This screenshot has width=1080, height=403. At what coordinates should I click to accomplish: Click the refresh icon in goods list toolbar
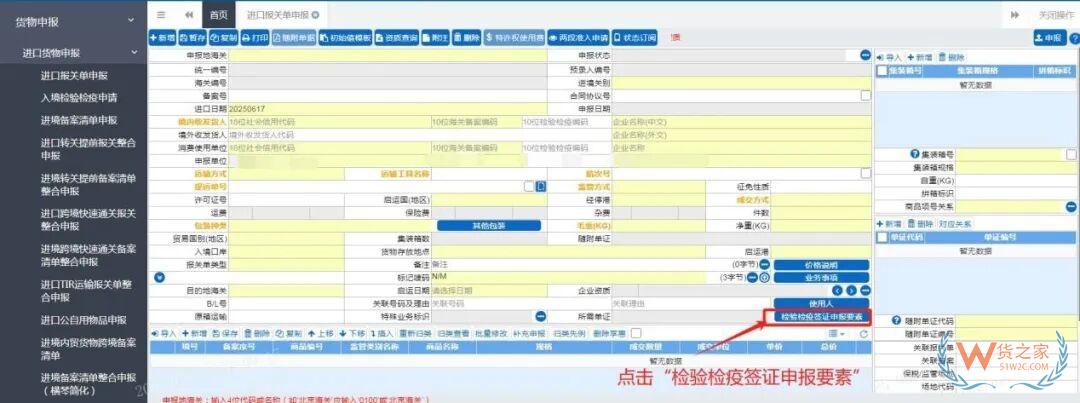click(863, 333)
